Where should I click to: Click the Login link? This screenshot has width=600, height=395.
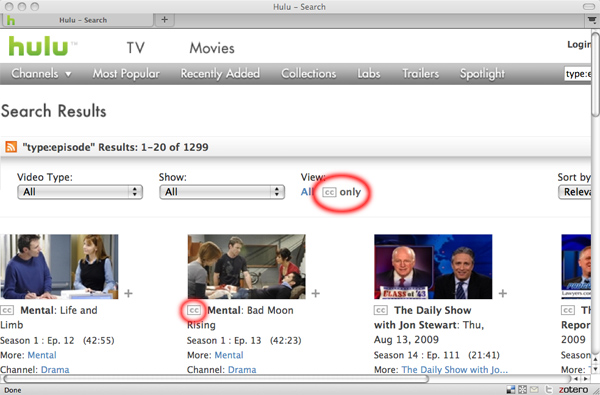579,44
